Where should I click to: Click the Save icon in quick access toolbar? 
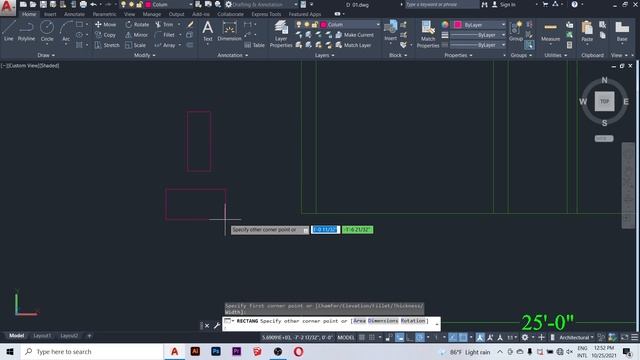(x=43, y=4)
